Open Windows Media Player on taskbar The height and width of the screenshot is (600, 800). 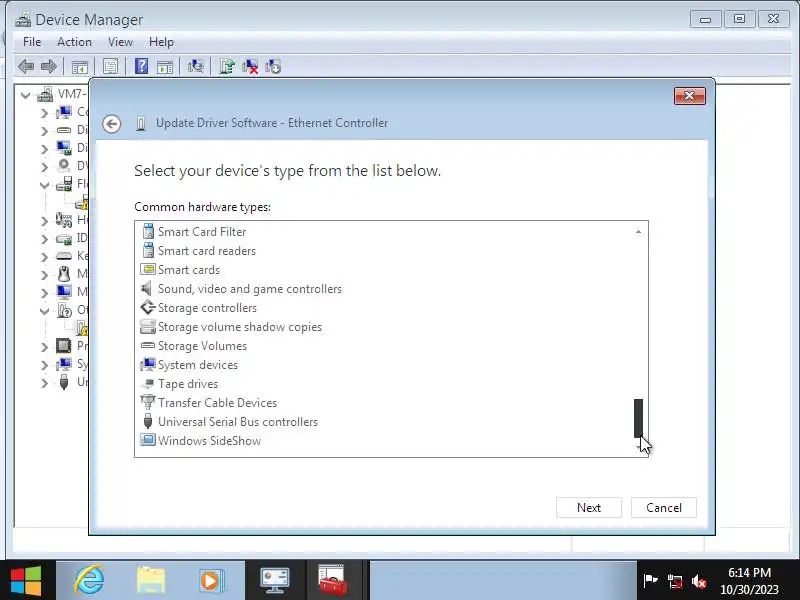pyautogui.click(x=211, y=580)
